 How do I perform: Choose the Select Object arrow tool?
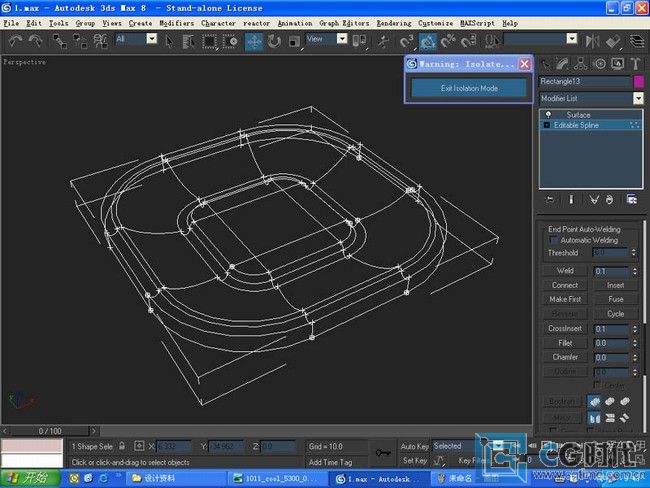click(x=169, y=41)
